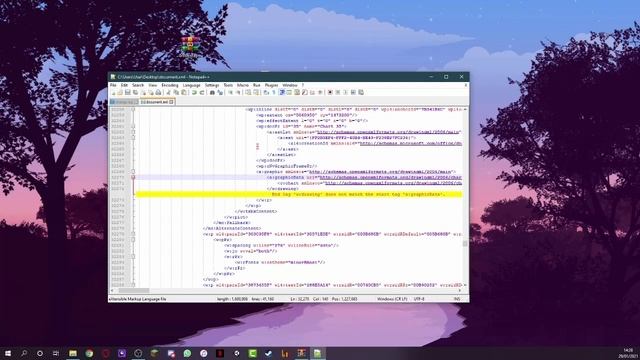Click the vertical scrollbar thumb

[465, 243]
